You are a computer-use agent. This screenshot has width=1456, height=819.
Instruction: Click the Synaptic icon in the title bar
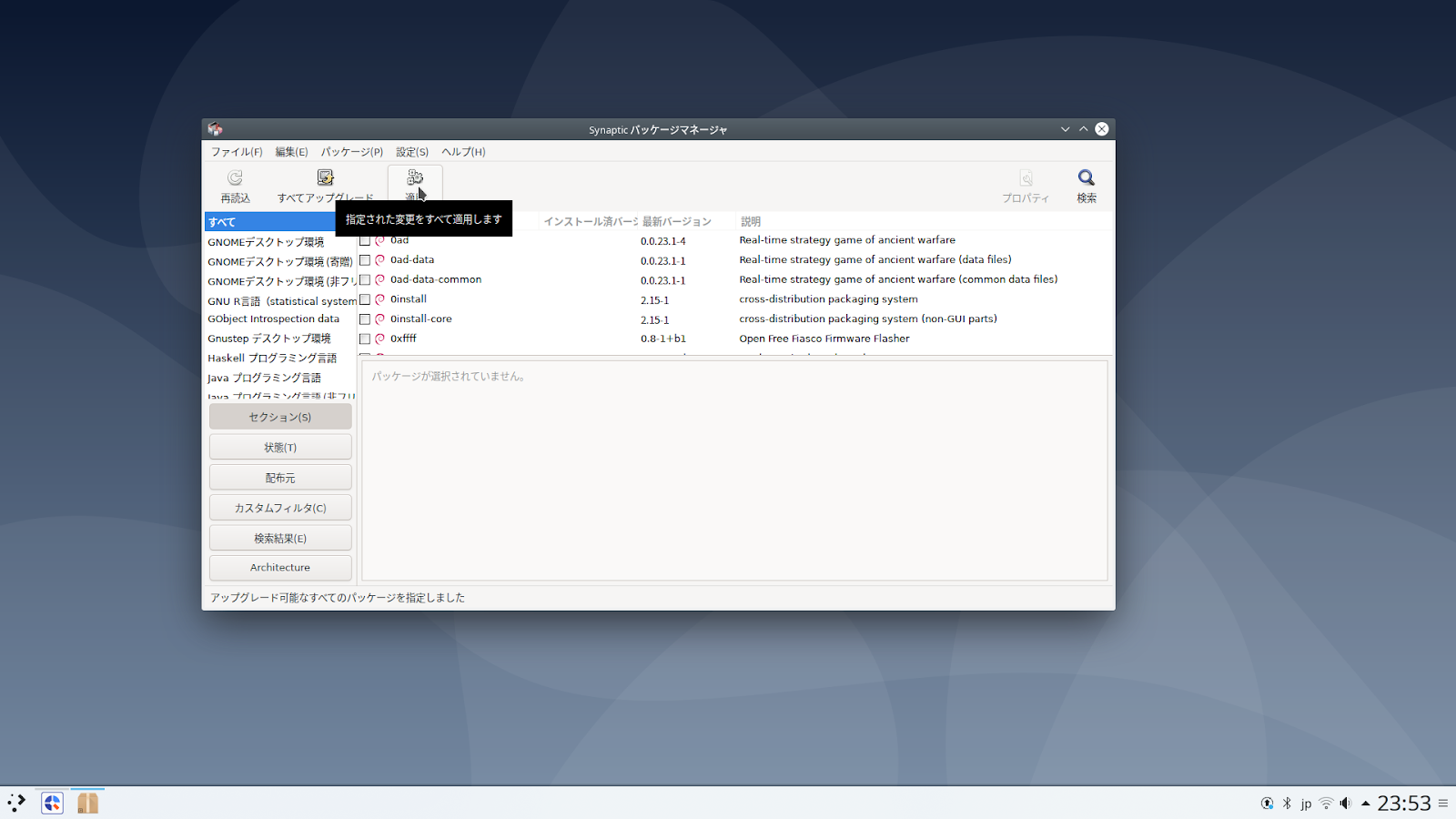tap(215, 129)
